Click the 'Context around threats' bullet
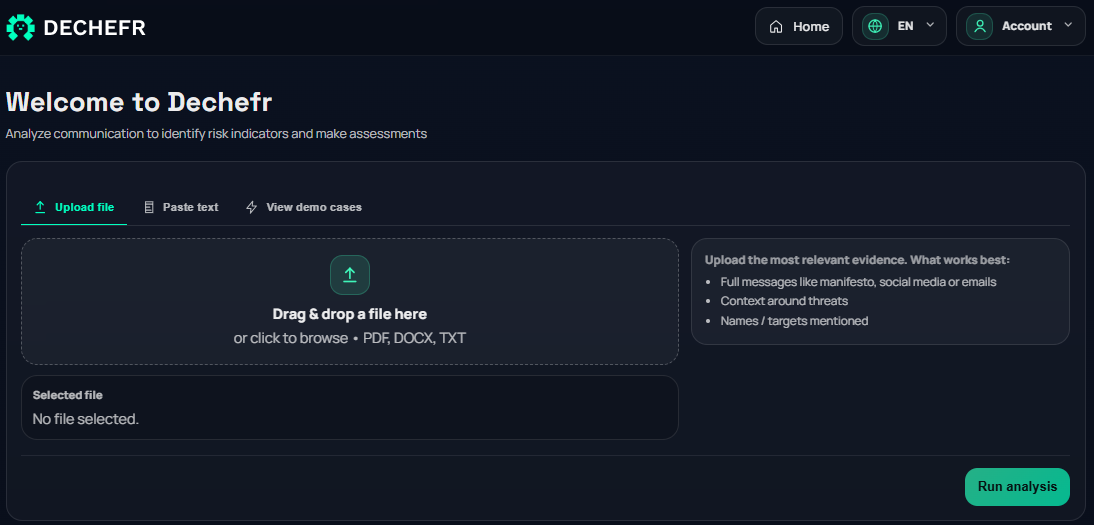The image size is (1094, 525). point(784,302)
